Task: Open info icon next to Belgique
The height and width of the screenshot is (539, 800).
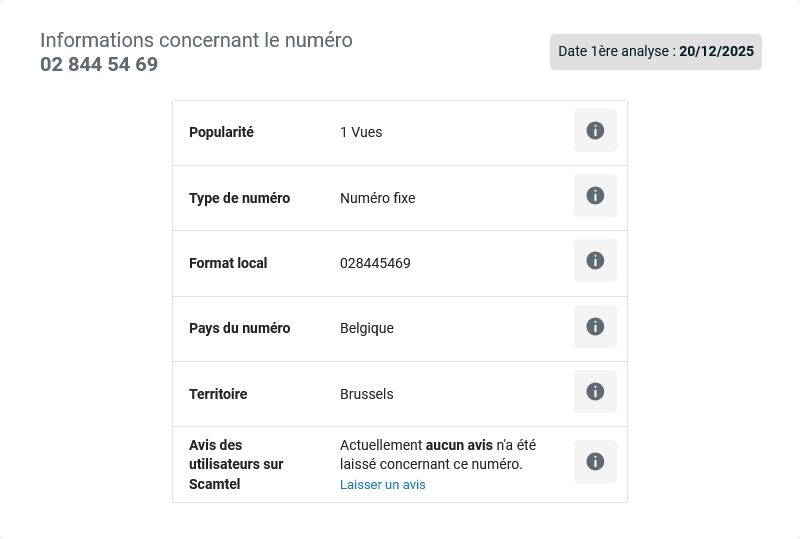Action: (595, 327)
